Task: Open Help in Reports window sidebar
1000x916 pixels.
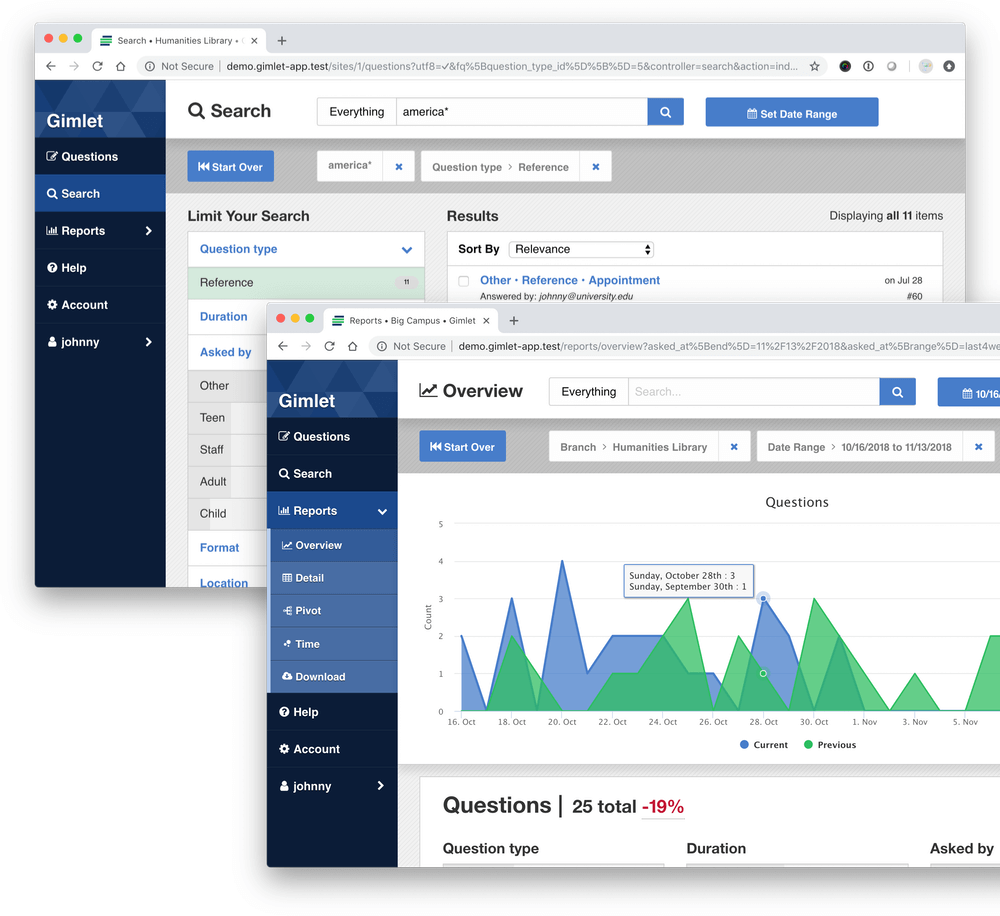Action: [x=332, y=713]
